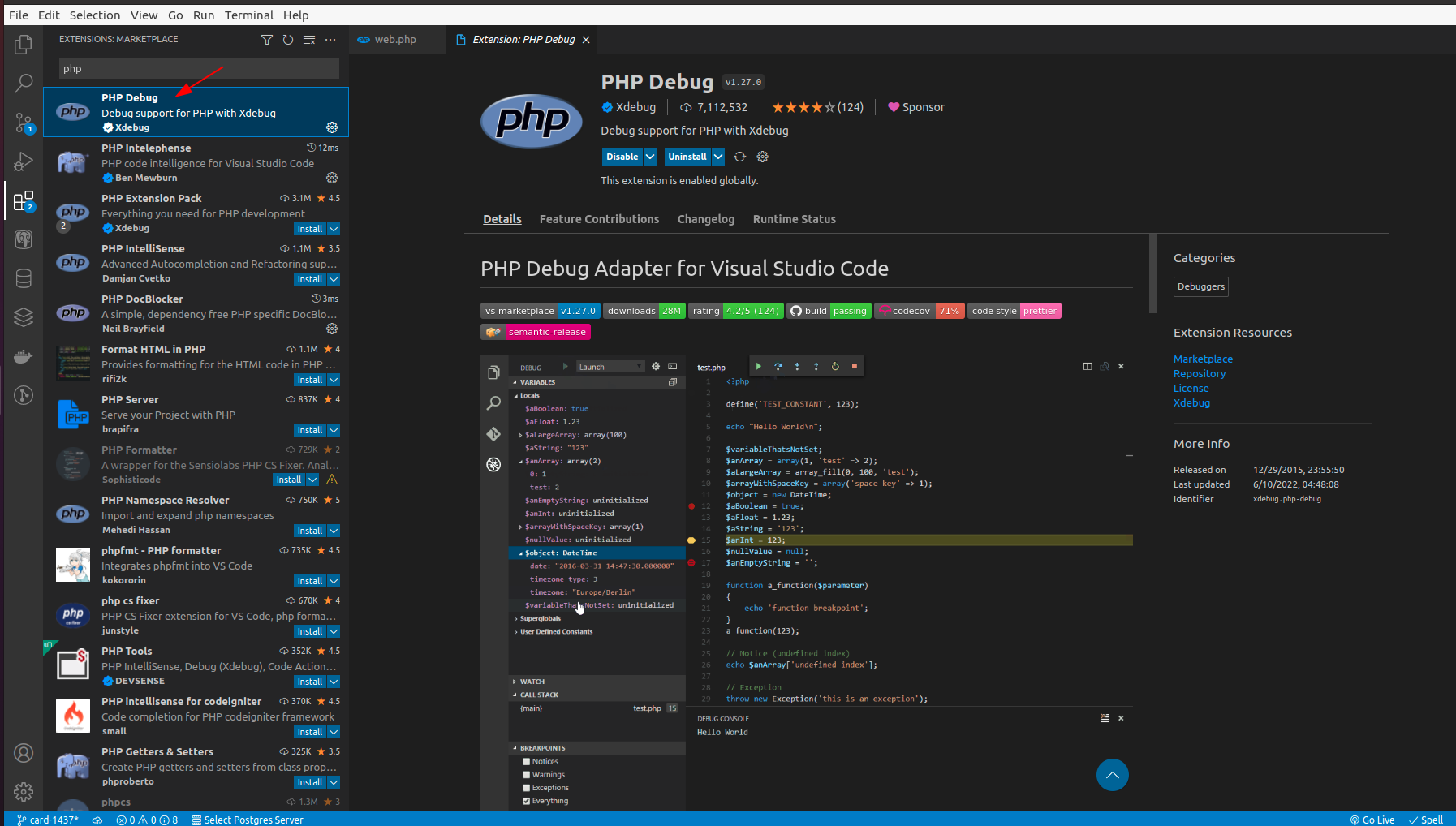Click the vs marketplace v1.27.0 badge

[x=541, y=311]
